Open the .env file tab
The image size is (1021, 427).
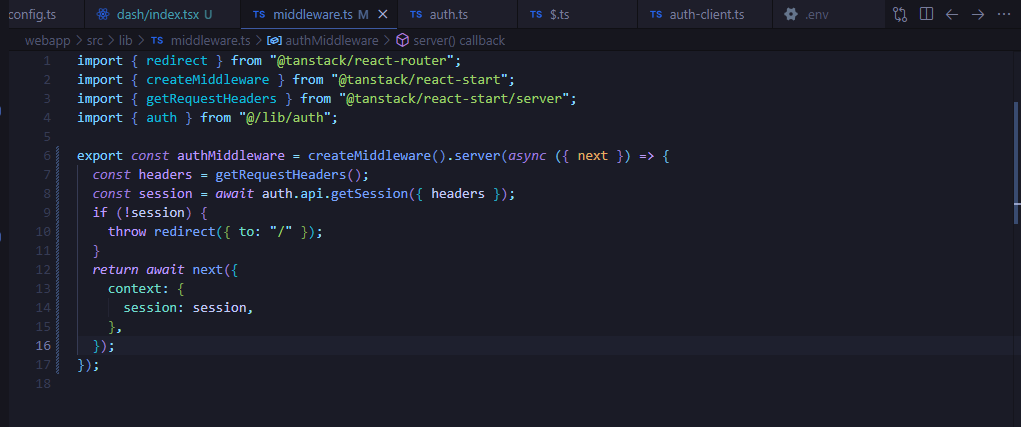[828, 14]
